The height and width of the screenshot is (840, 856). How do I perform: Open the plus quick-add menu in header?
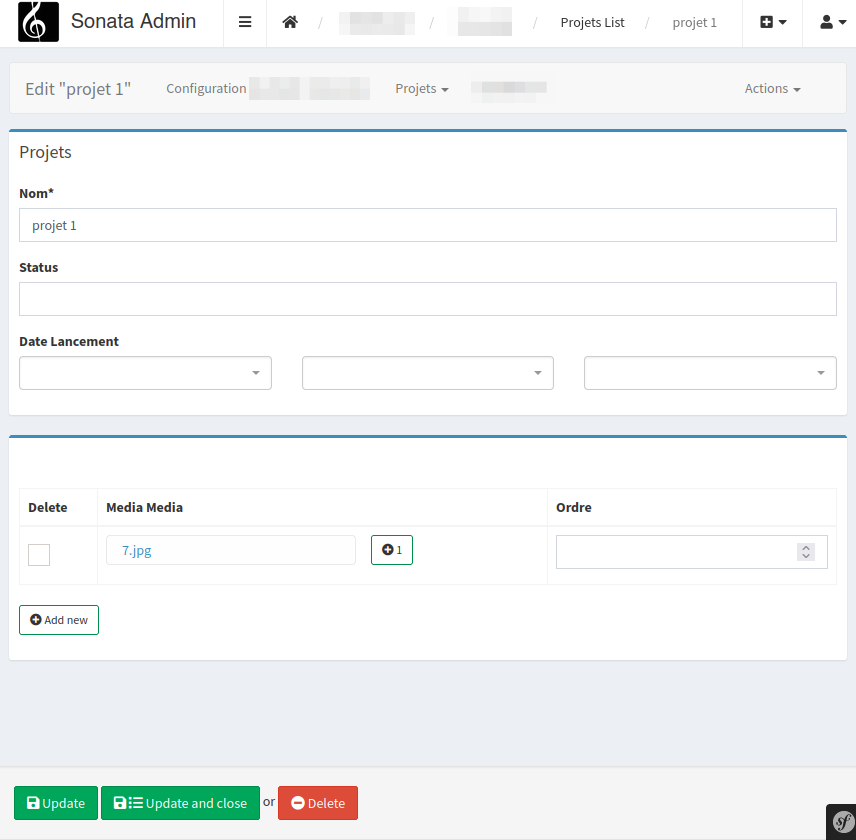point(772,22)
